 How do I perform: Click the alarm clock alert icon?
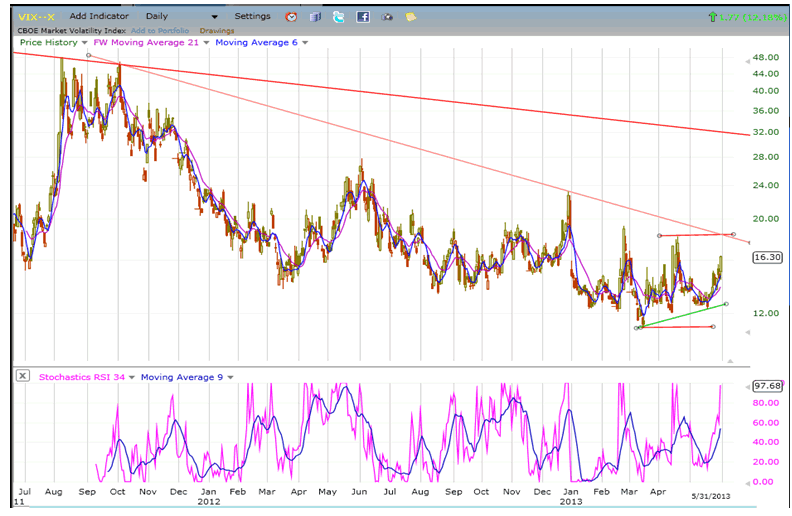click(291, 17)
